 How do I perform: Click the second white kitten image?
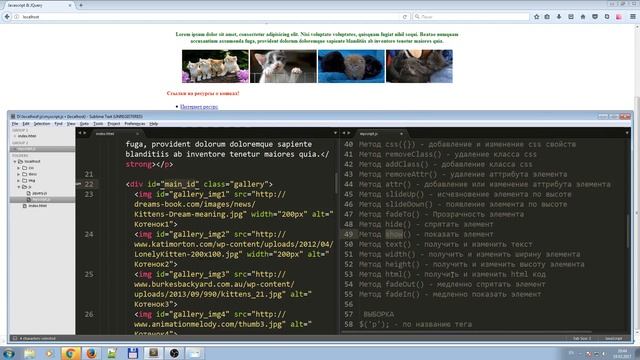click(x=283, y=66)
